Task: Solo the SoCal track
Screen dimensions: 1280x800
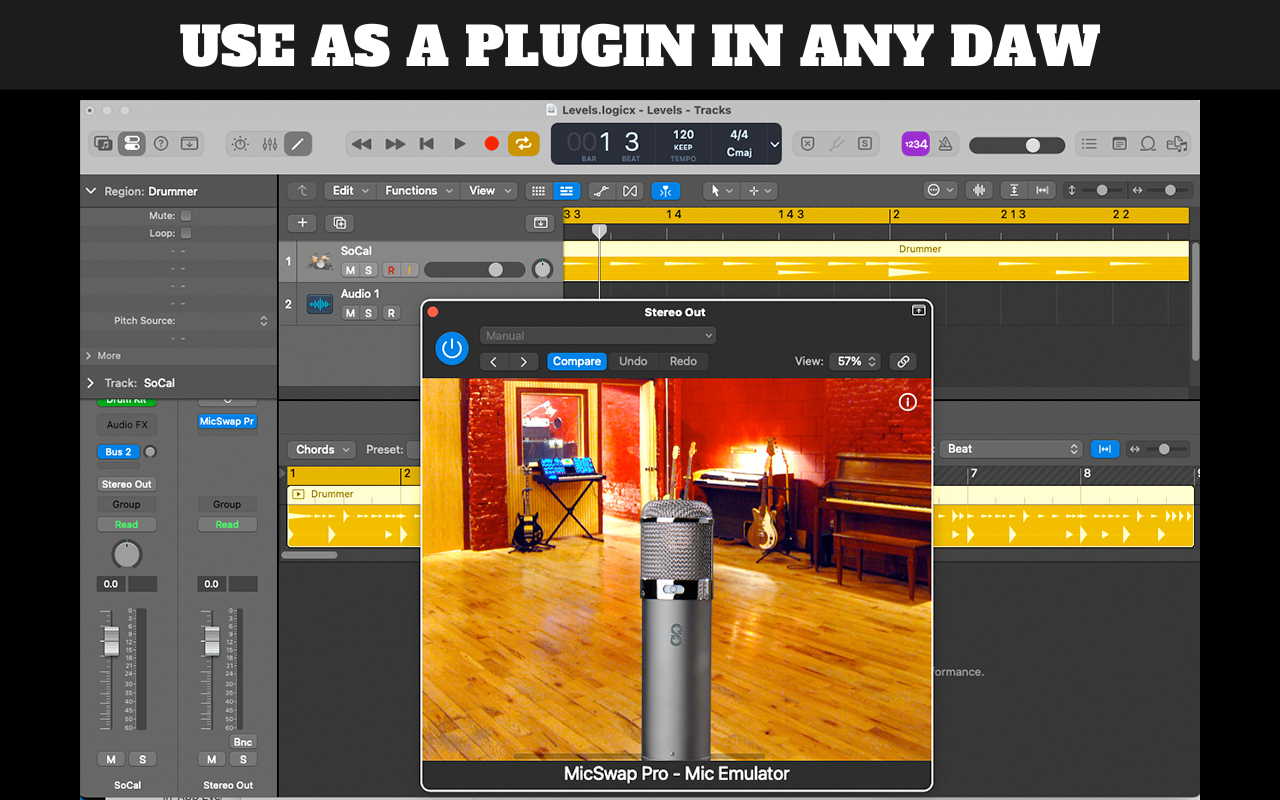Action: [368, 271]
